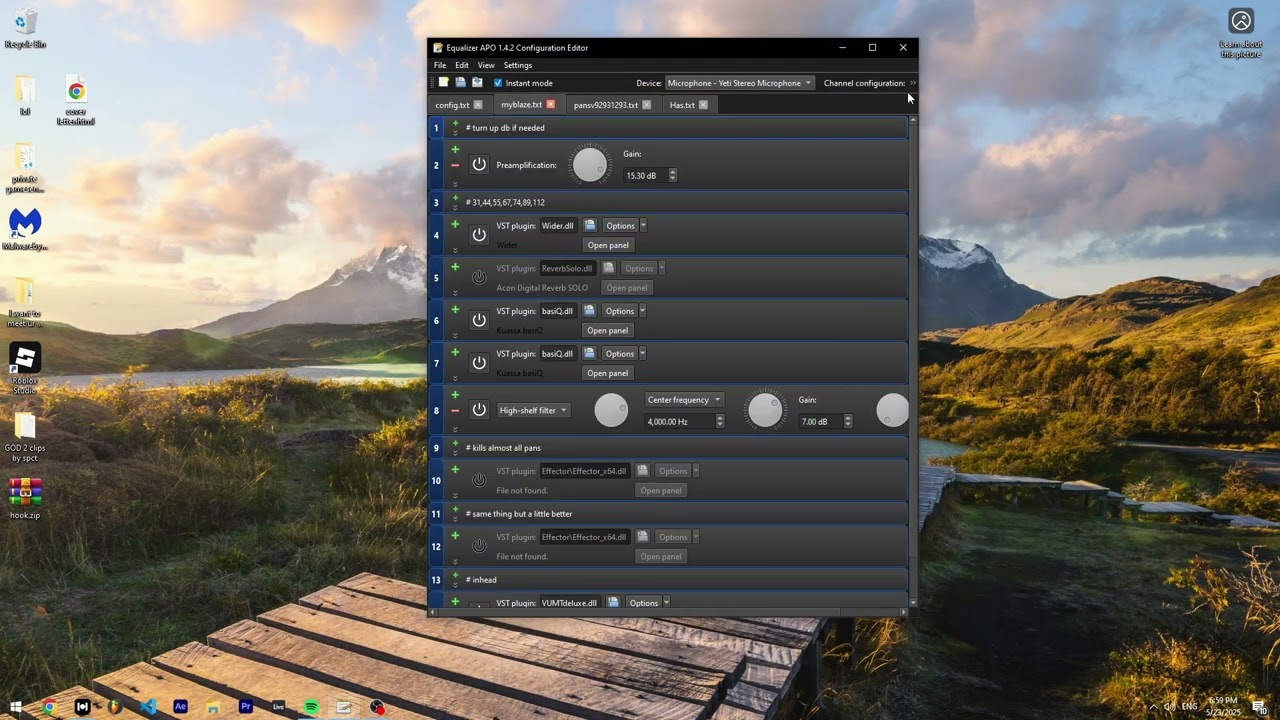Click Open panel for Wider plugin

608,245
